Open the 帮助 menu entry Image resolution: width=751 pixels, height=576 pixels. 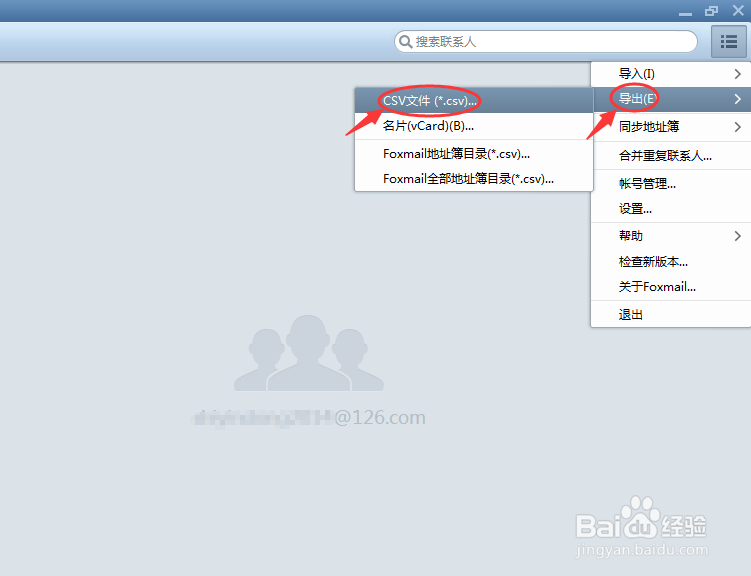point(671,236)
